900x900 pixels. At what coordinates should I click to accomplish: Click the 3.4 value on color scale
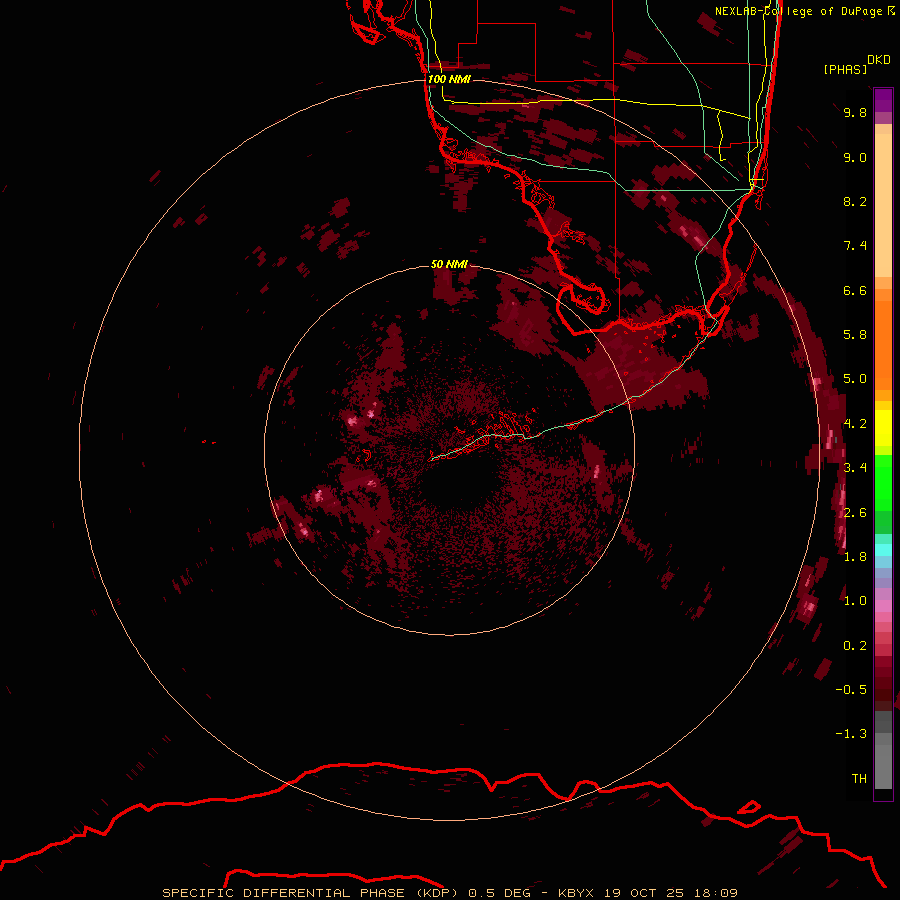tap(855, 468)
